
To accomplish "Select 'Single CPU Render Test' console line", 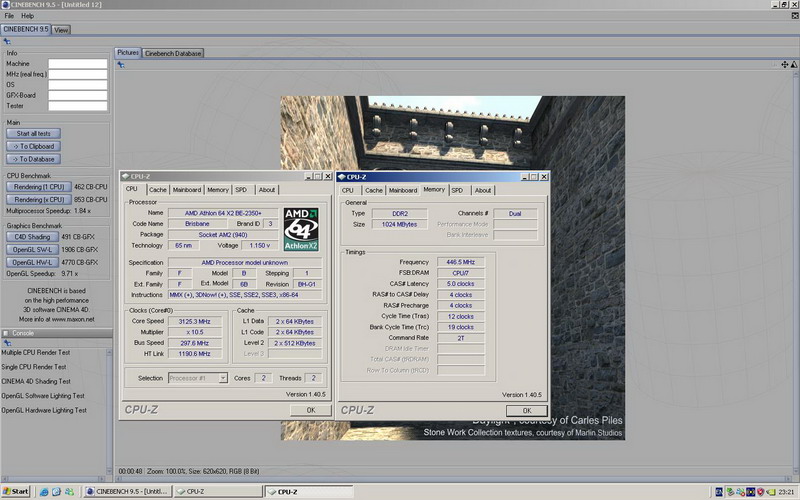I will (x=34, y=367).
